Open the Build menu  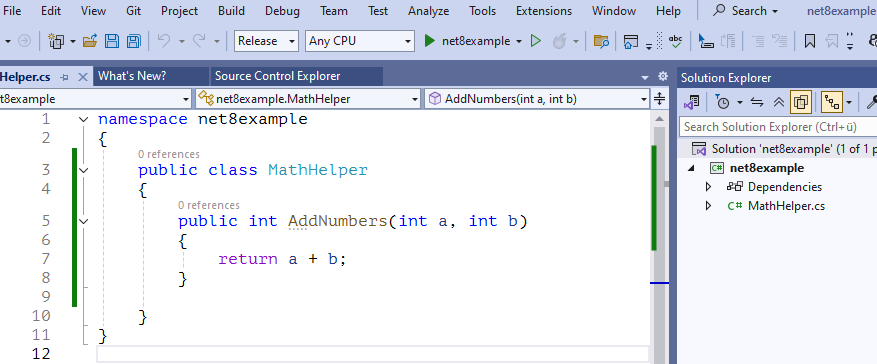(231, 11)
